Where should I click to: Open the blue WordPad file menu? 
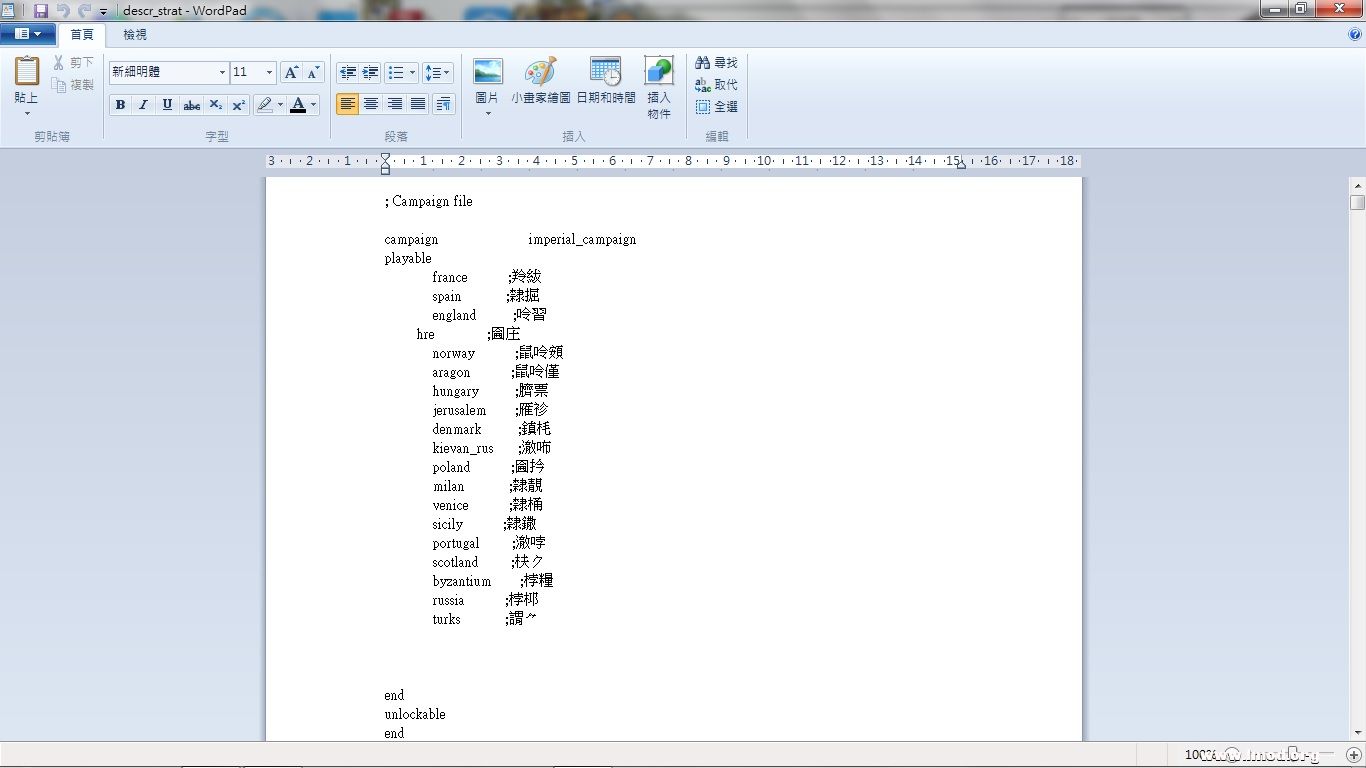pos(28,34)
